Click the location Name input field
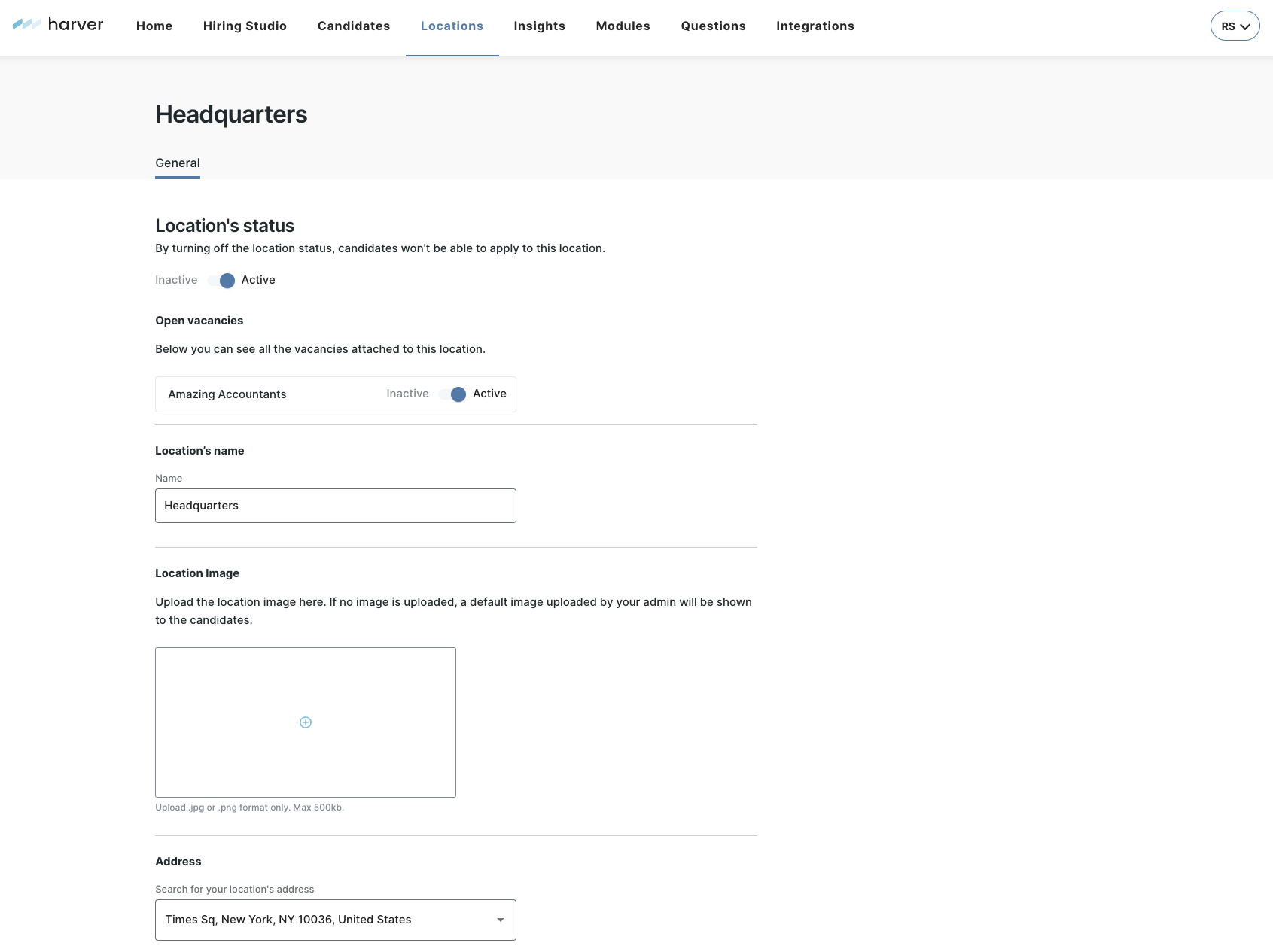The width and height of the screenshot is (1273, 952). point(335,506)
